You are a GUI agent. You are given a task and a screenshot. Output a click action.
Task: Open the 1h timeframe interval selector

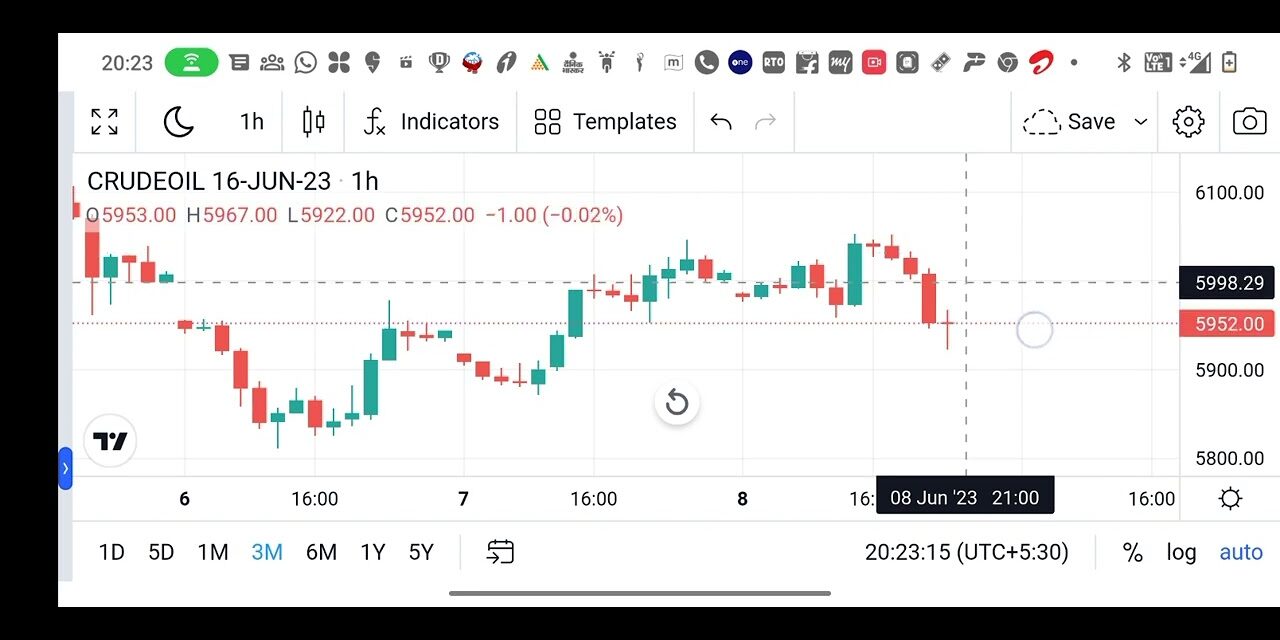pos(251,122)
